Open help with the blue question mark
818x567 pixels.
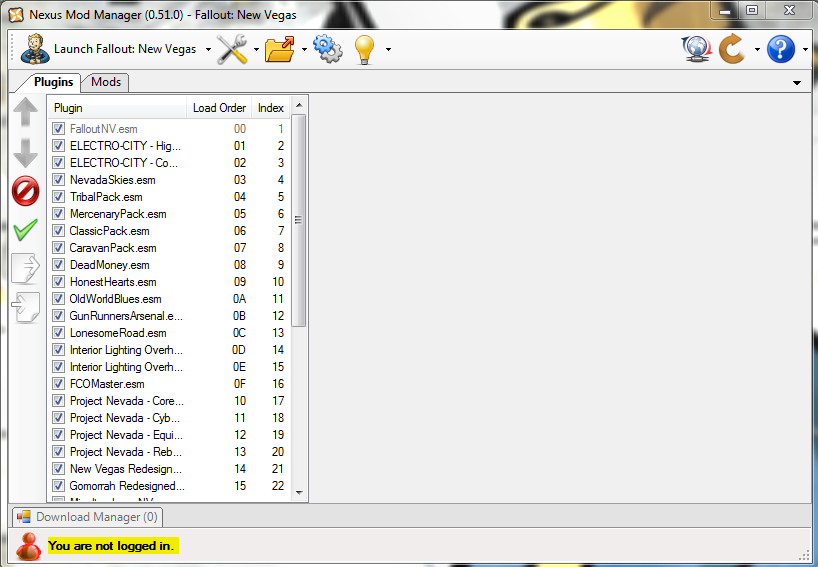click(780, 49)
